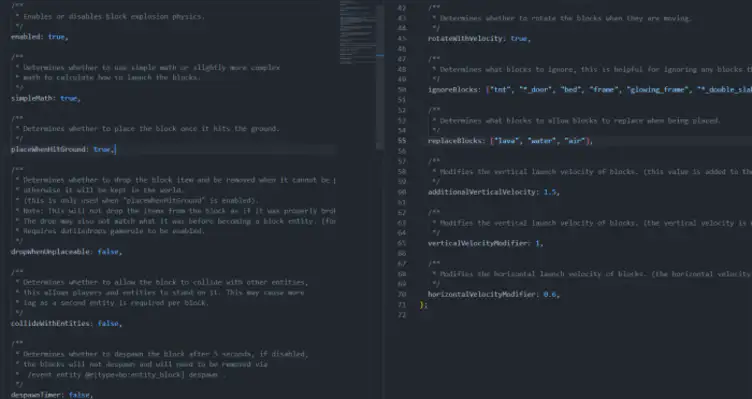Click comment 'Enables or disables block explosion physics.'
The width and height of the screenshot is (752, 399).
(x=114, y=16)
